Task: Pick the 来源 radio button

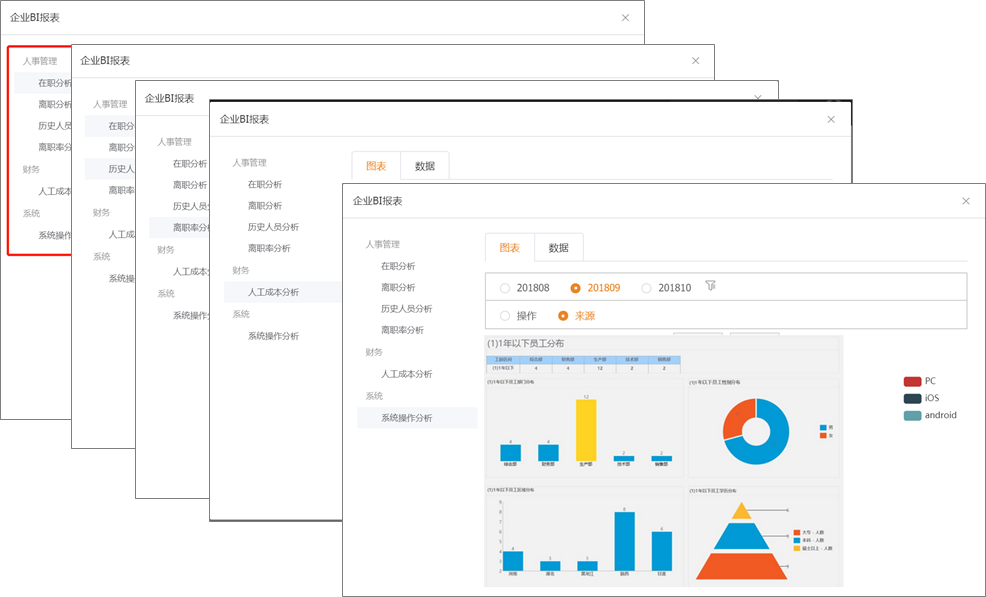Action: 563,315
